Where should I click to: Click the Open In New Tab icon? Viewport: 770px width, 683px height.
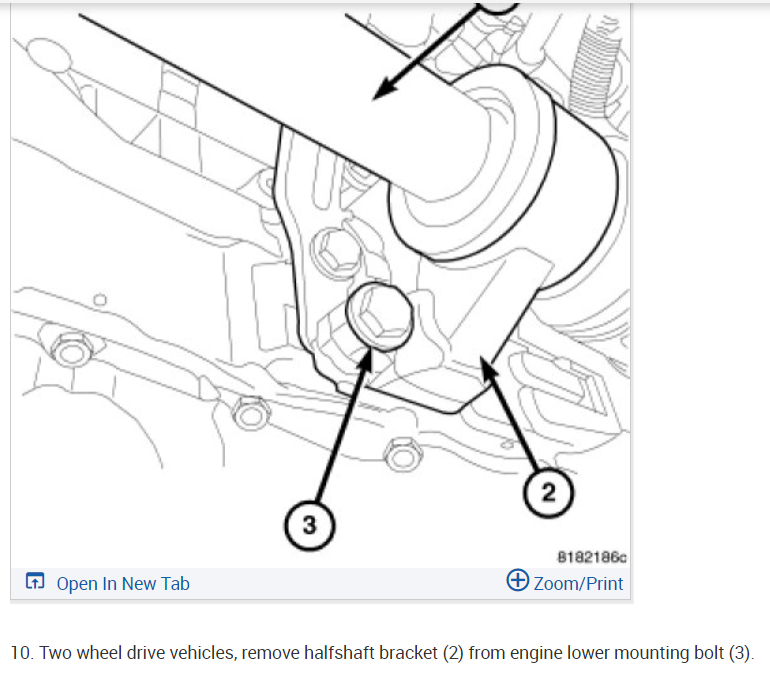pos(35,581)
